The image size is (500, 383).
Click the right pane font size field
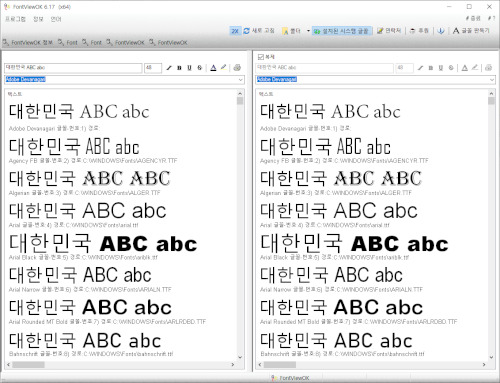[404, 68]
